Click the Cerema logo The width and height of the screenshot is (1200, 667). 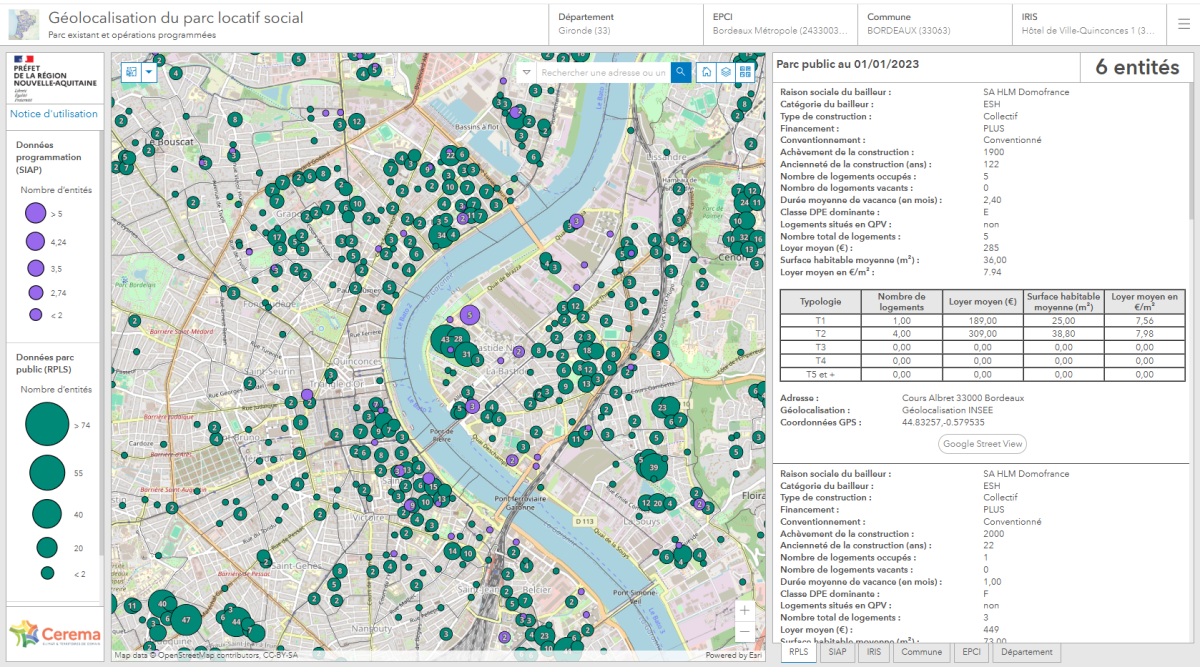[x=54, y=634]
